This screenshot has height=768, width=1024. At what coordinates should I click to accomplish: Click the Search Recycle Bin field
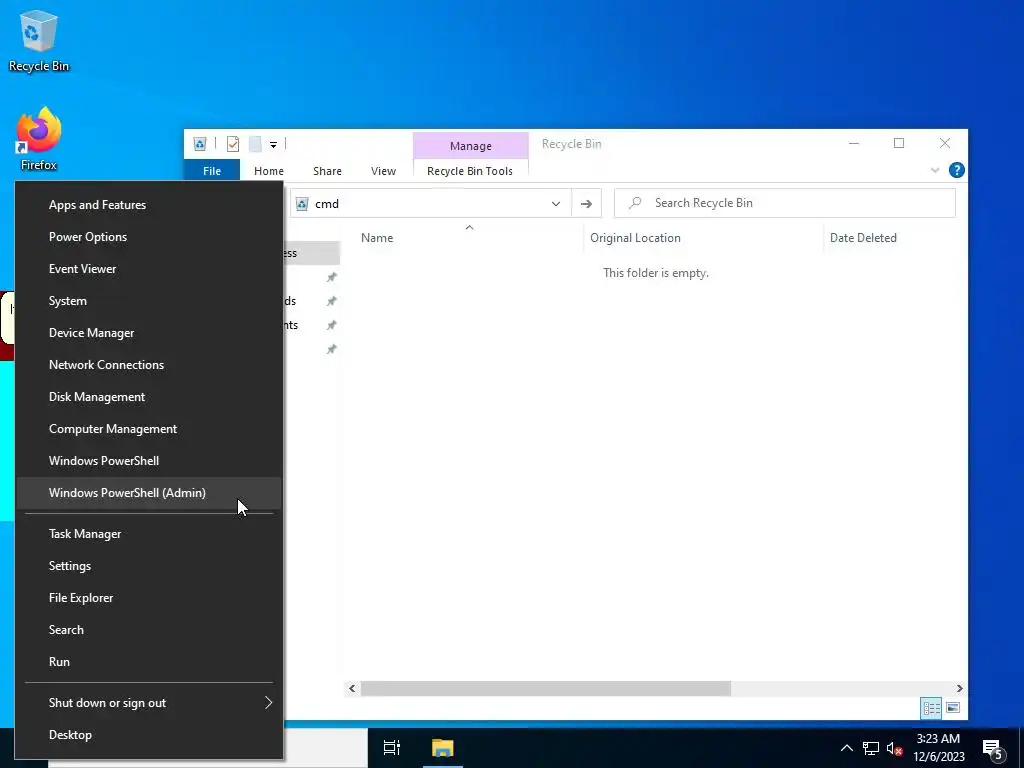785,203
